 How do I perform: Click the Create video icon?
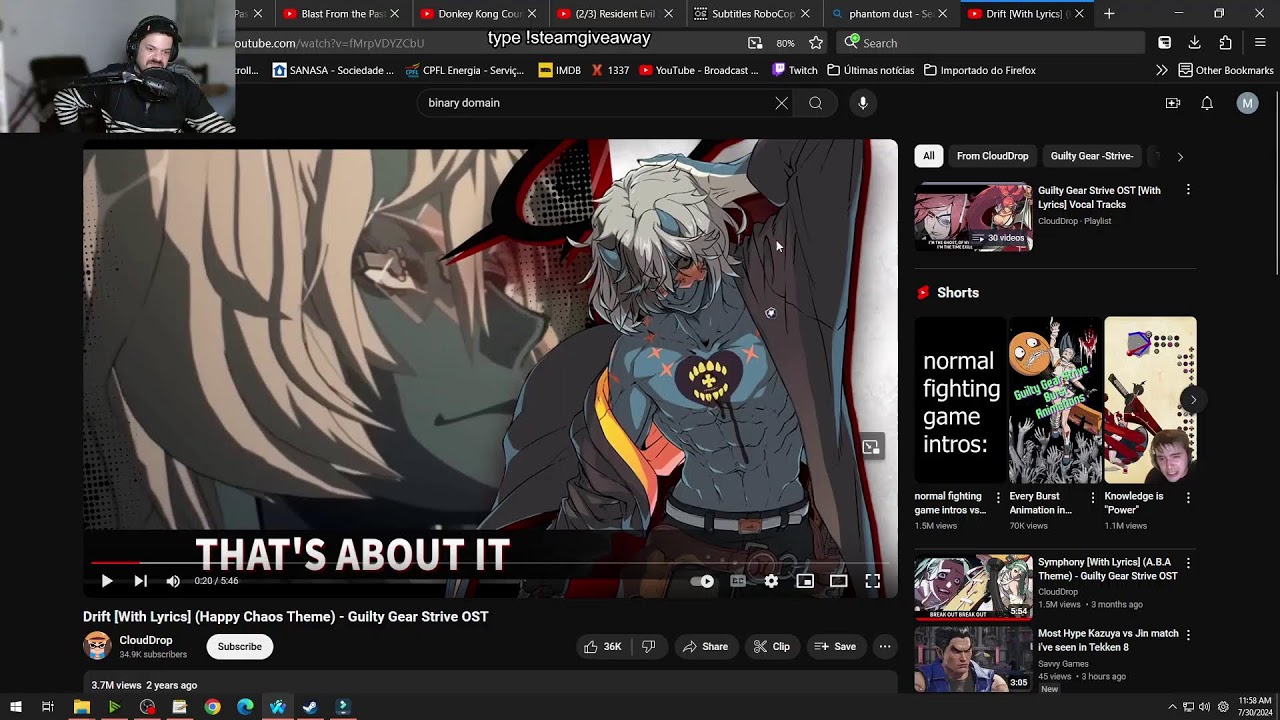point(1173,103)
